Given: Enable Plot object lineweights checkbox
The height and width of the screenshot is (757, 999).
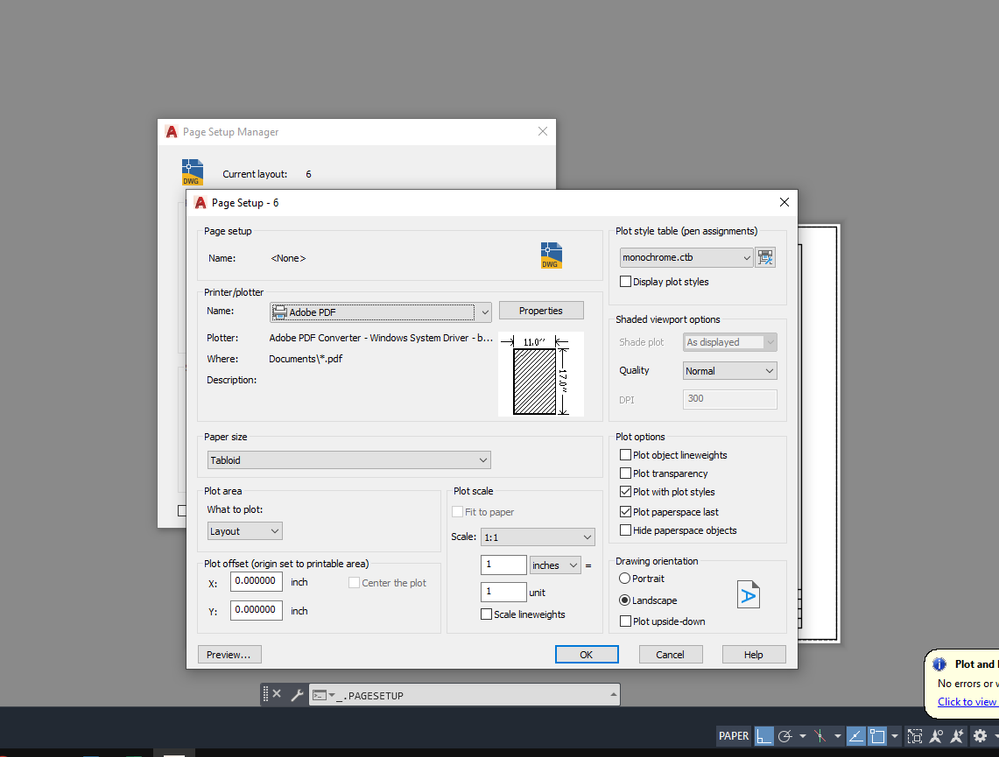Looking at the screenshot, I should [626, 455].
